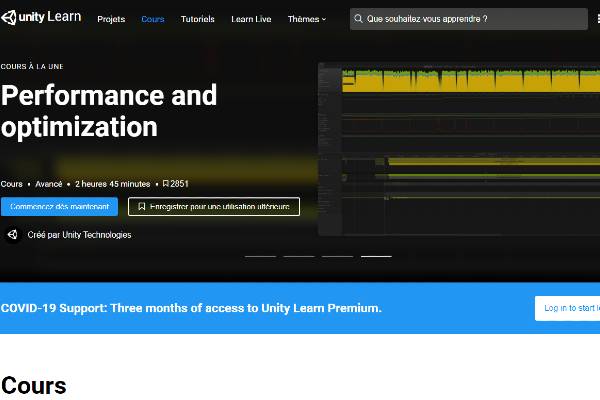Click the Unity Technologies avatar icon

click(13, 235)
